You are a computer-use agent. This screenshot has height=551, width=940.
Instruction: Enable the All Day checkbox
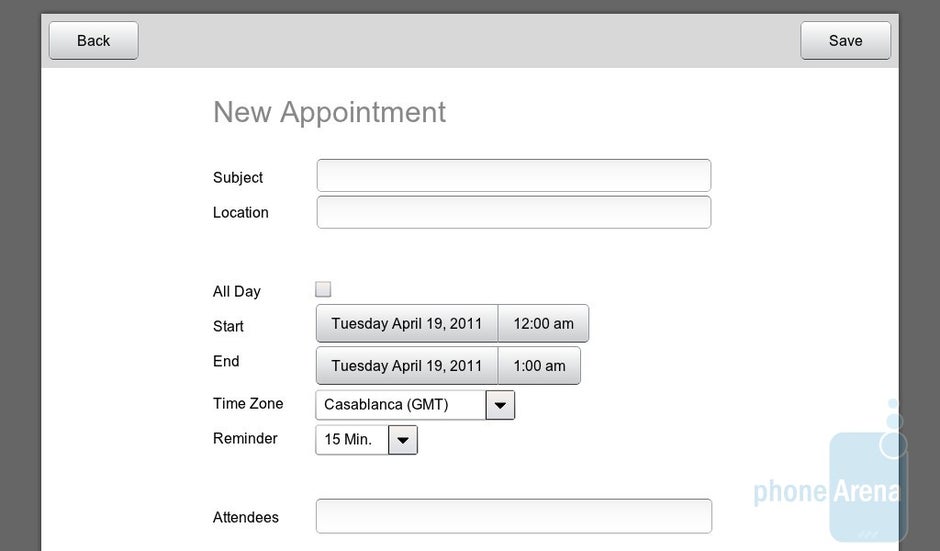click(323, 290)
